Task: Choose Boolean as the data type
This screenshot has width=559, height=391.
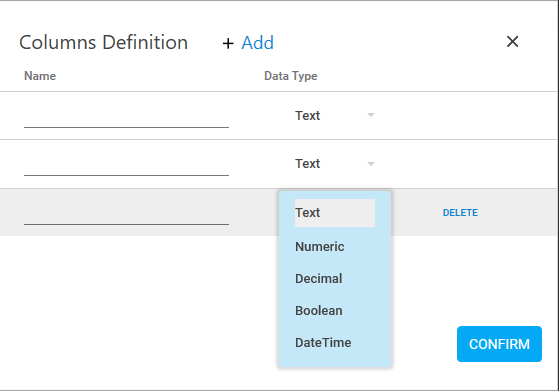Action: click(x=318, y=310)
